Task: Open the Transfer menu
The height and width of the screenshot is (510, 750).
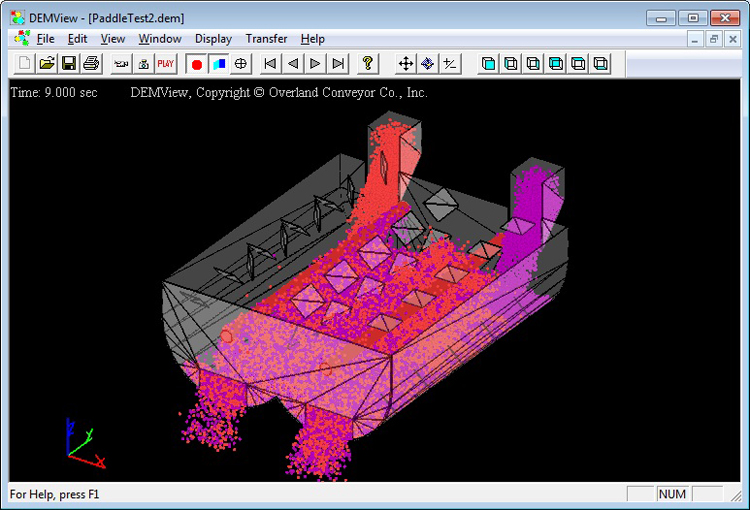Action: [x=266, y=39]
